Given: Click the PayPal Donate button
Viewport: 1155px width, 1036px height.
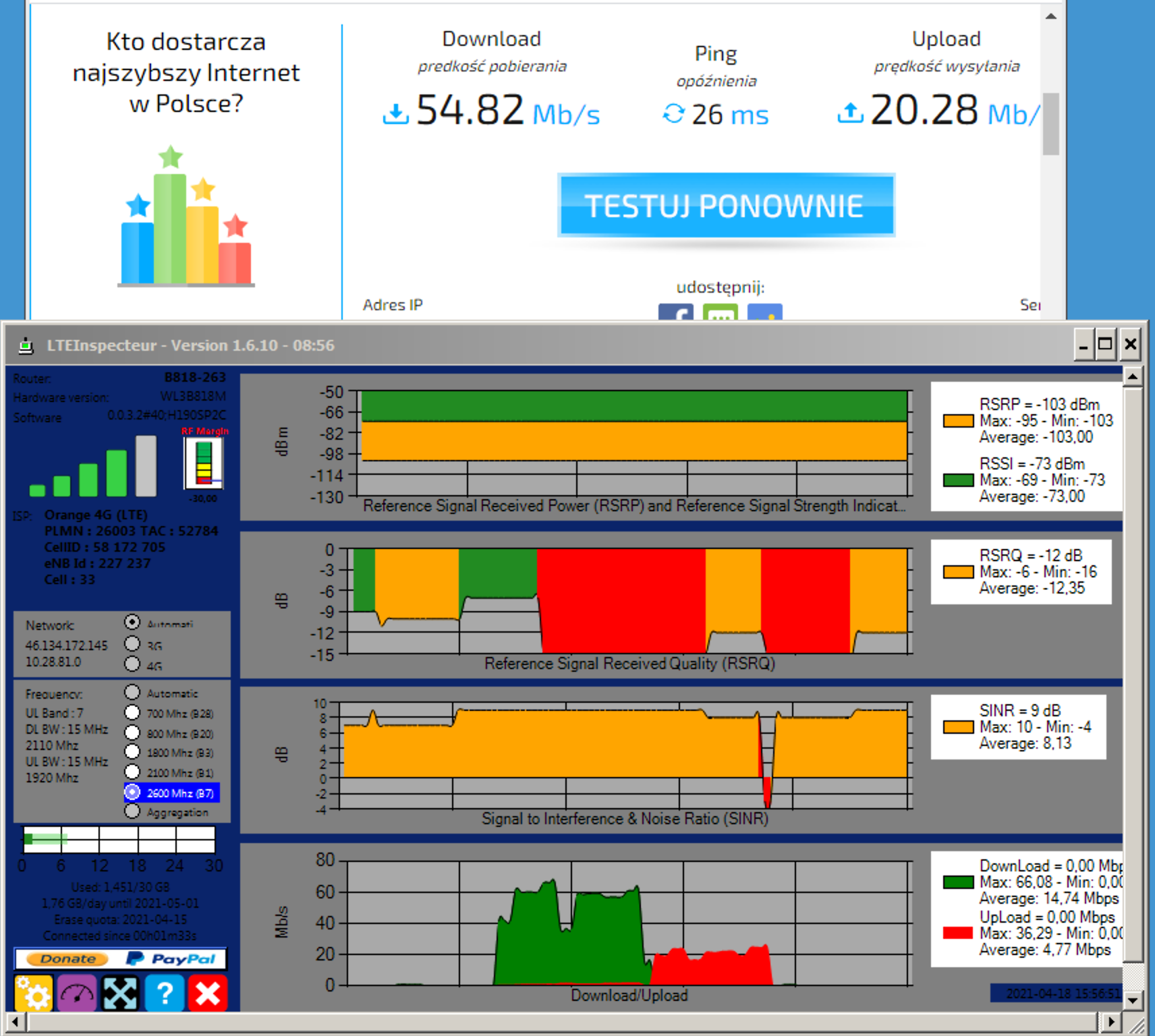Looking at the screenshot, I should pos(120,958).
